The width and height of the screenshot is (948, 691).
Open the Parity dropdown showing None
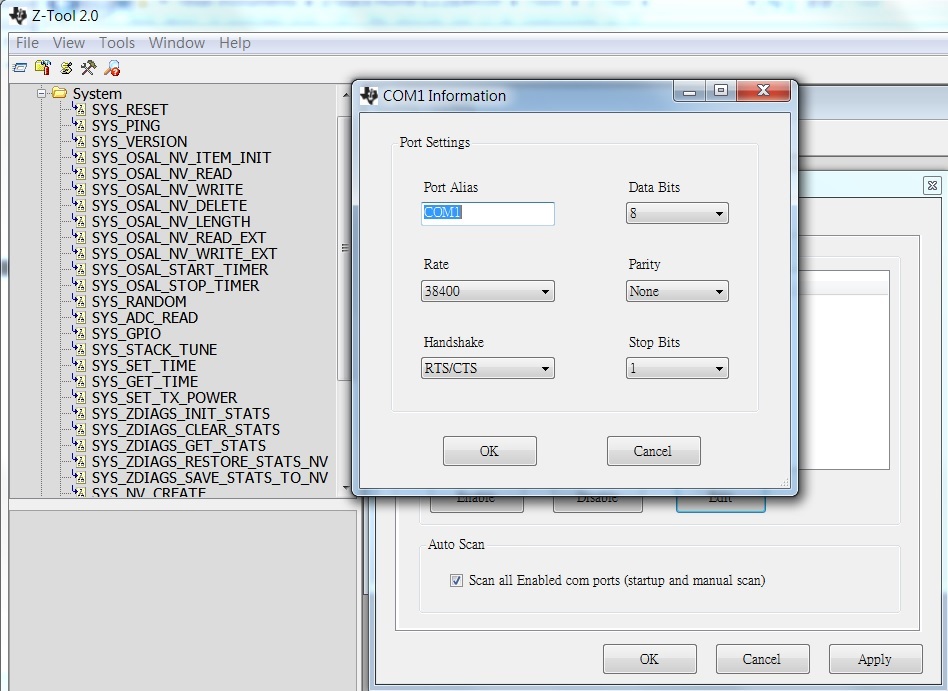coord(677,291)
